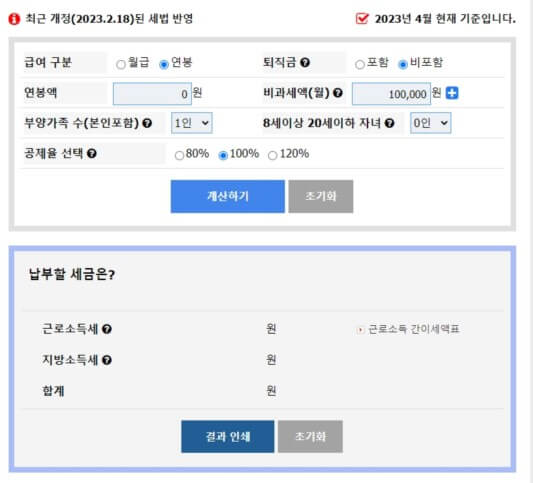Click the help icon next to 퇴직금

(305, 63)
